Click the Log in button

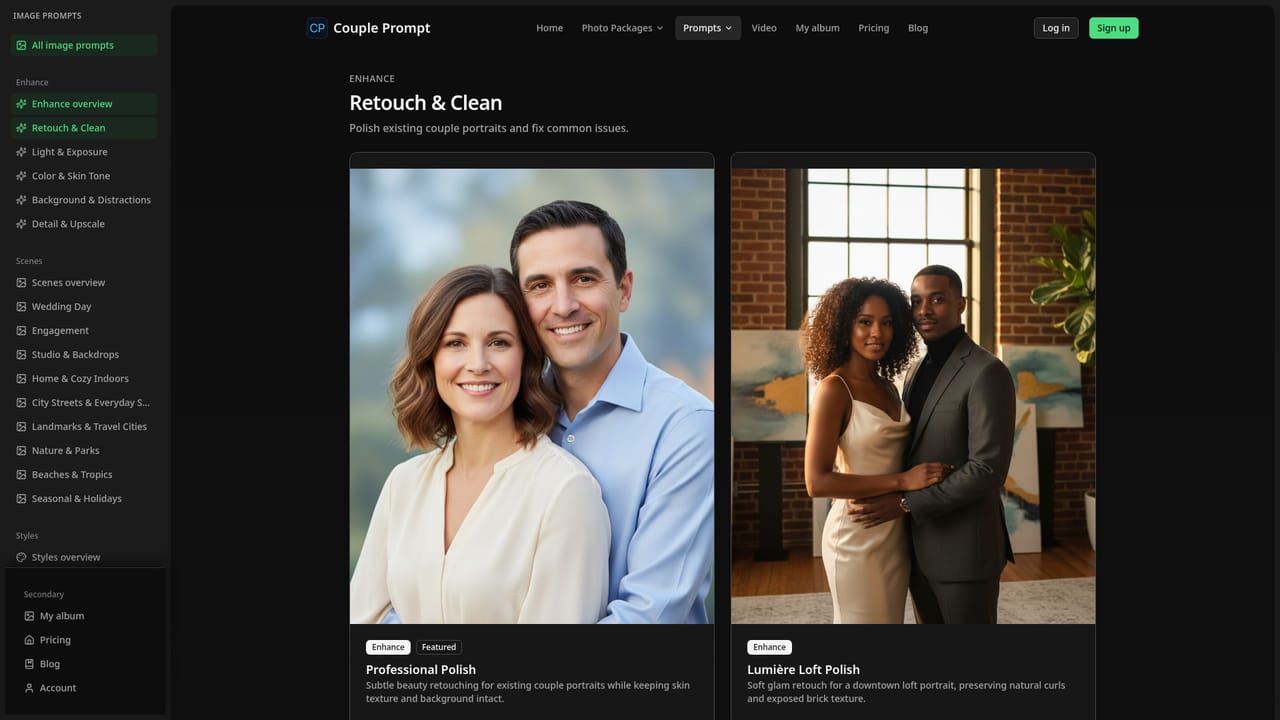coord(1056,28)
